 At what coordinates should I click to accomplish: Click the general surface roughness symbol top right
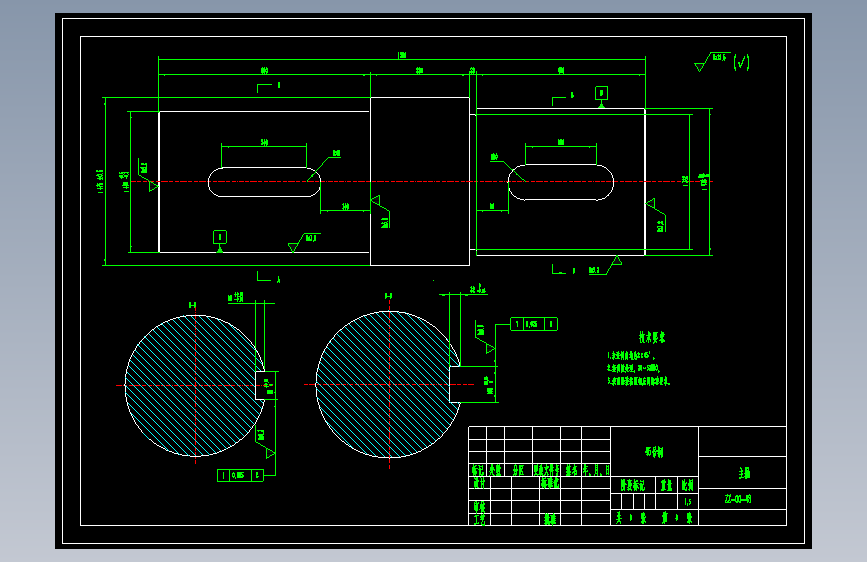[x=712, y=61]
